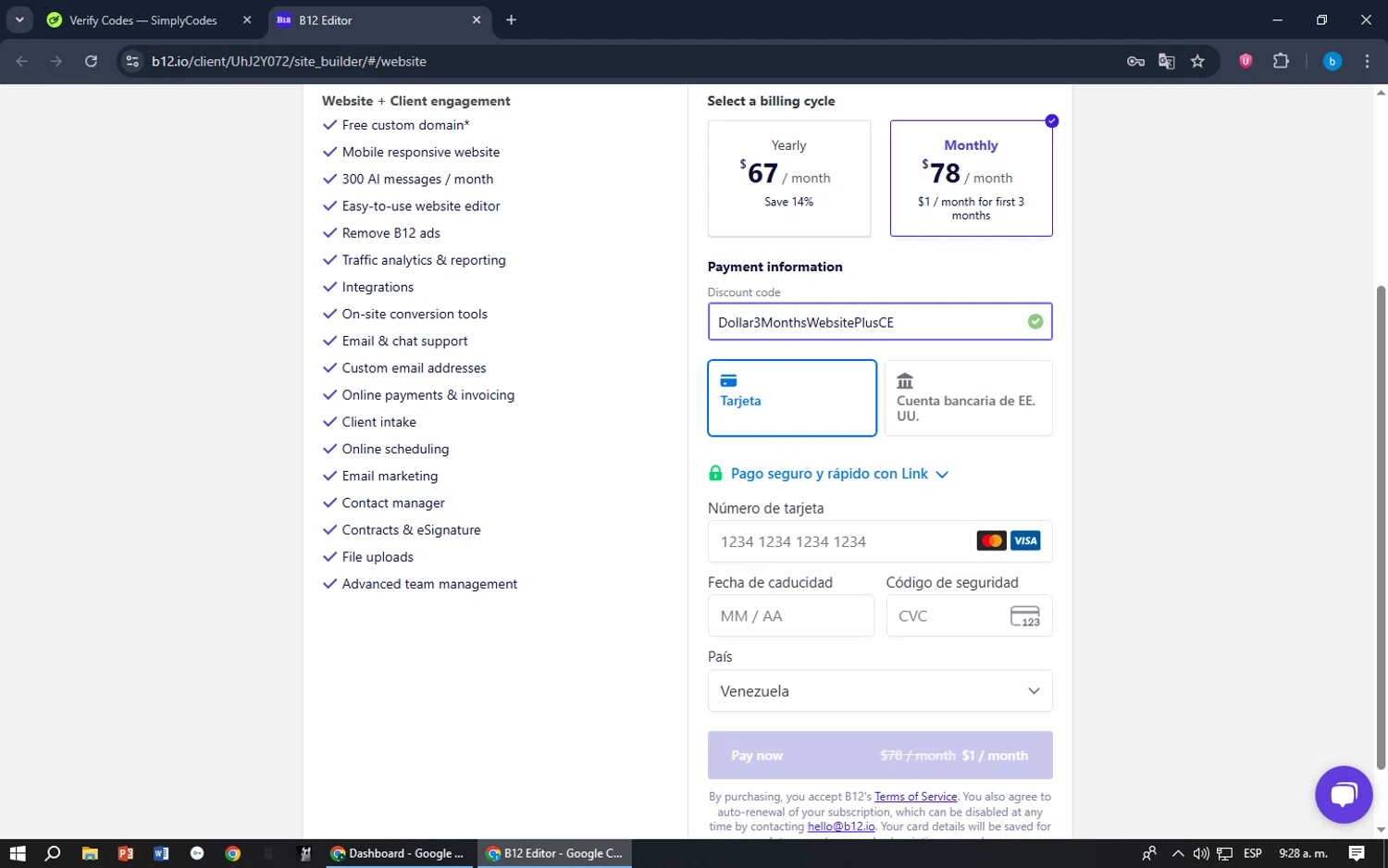Open File Explorer from taskbar
This screenshot has width=1388, height=868.
click(x=90, y=853)
